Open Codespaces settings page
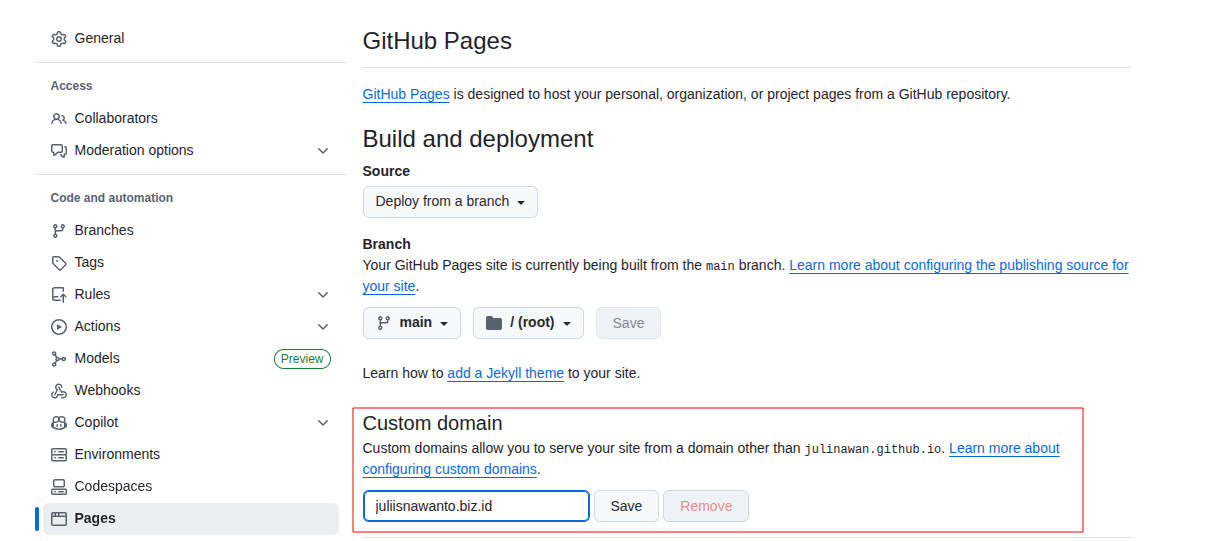The image size is (1208, 541). point(191,486)
